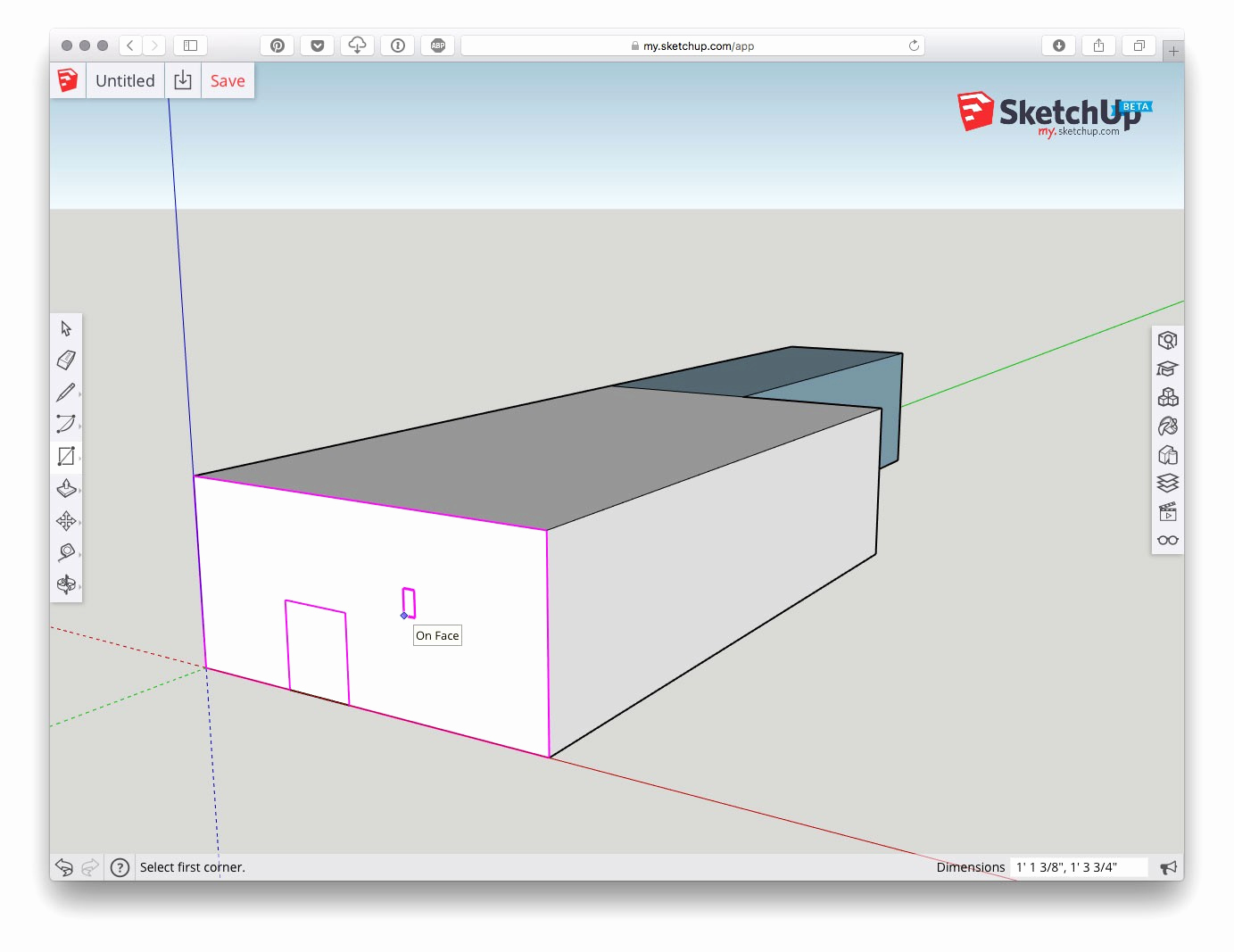Click the feedback megaphone icon
The image size is (1234, 952).
pos(1168,867)
